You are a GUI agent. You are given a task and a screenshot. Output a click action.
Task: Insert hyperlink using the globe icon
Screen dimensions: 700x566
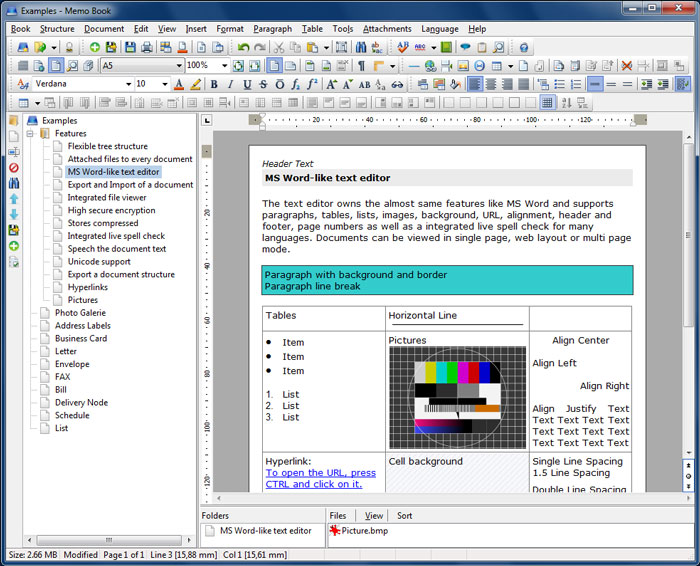pyautogui.click(x=430, y=66)
